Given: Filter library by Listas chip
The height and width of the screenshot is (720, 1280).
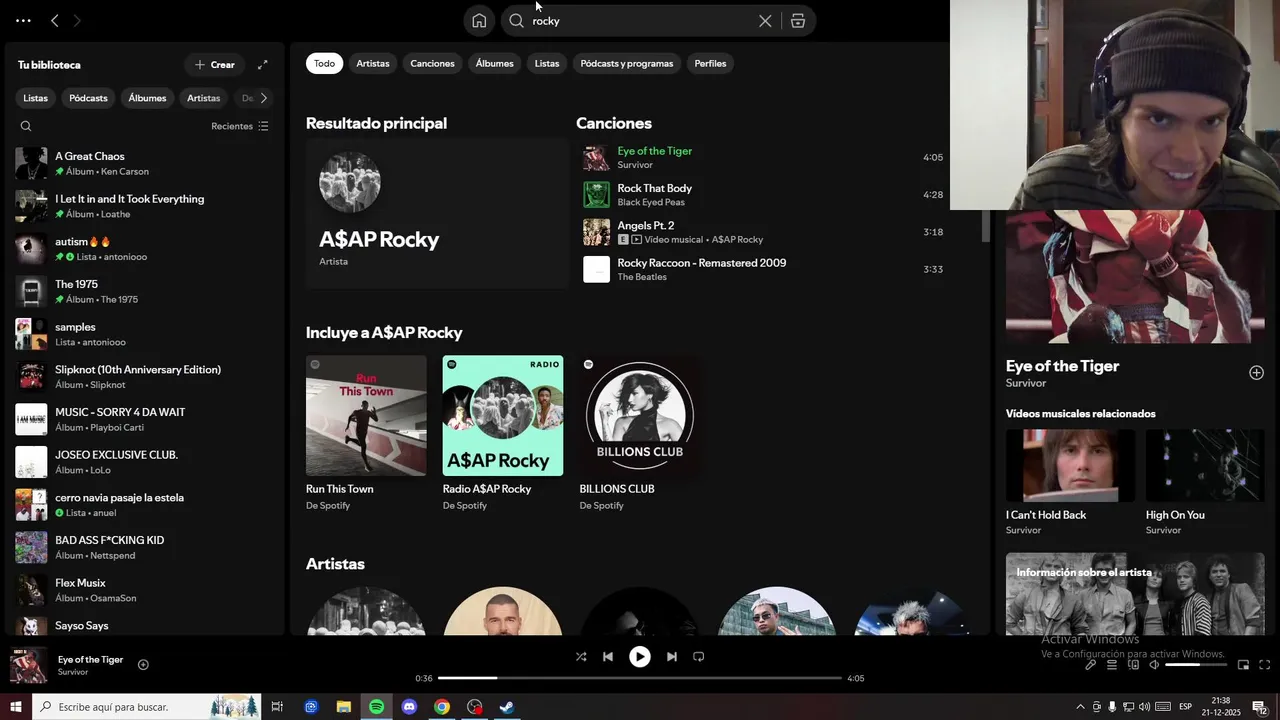Looking at the screenshot, I should pos(36,98).
